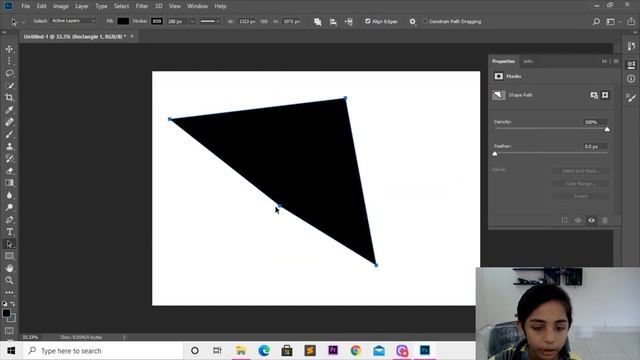Open Edit Toolbar three-dots menu

pos(9,293)
